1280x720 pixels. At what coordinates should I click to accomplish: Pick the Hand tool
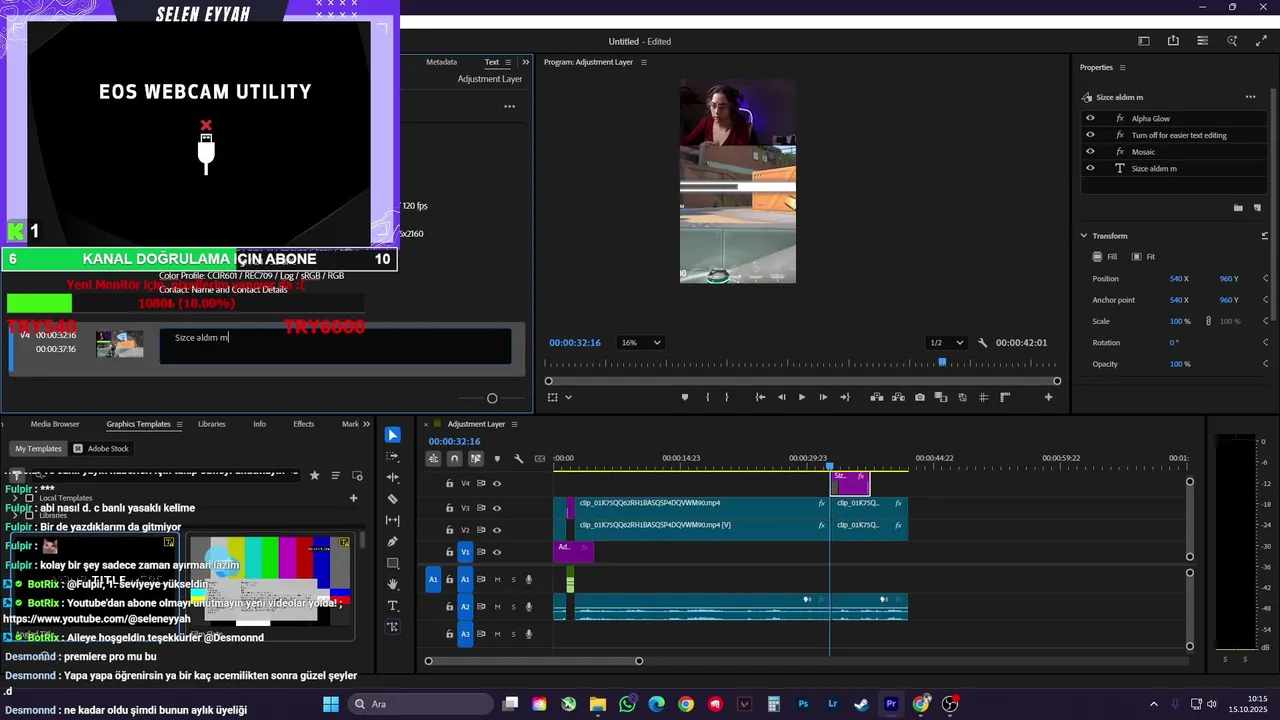(393, 584)
